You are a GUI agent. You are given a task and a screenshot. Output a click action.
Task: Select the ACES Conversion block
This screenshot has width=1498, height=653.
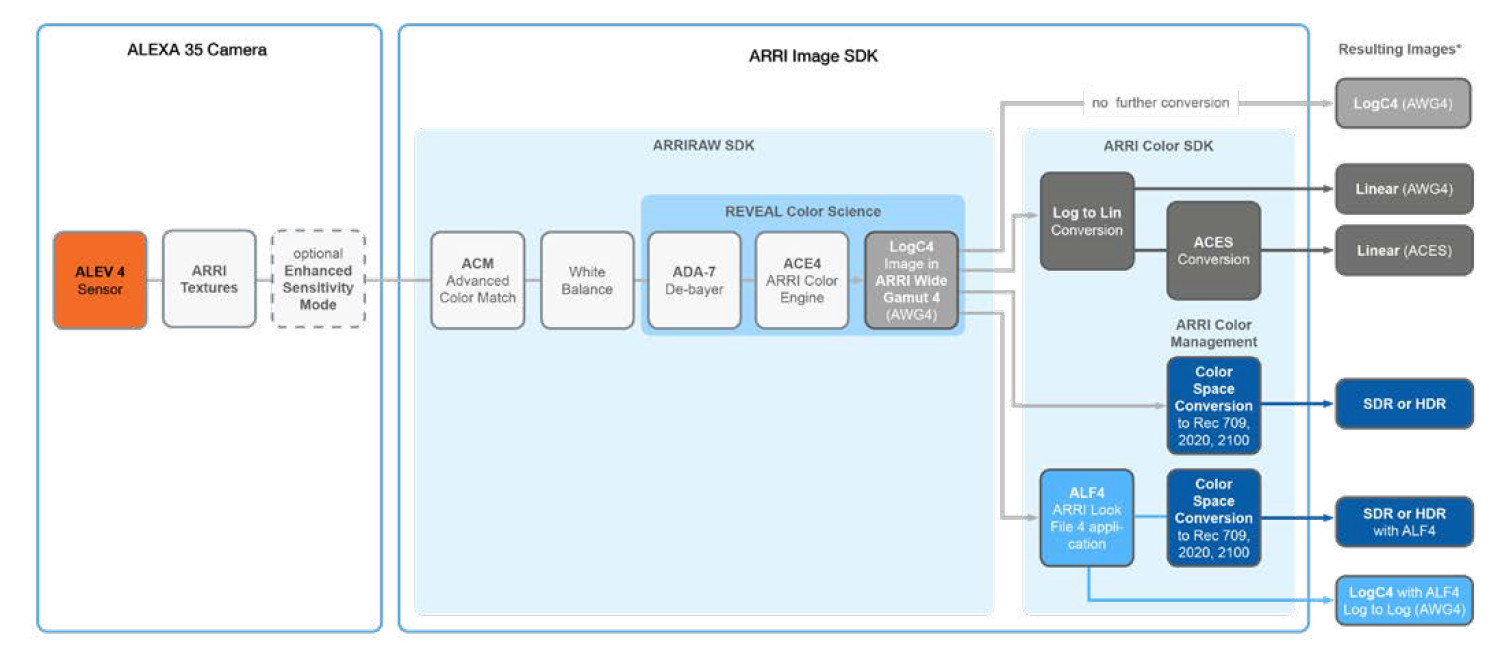coord(1213,250)
